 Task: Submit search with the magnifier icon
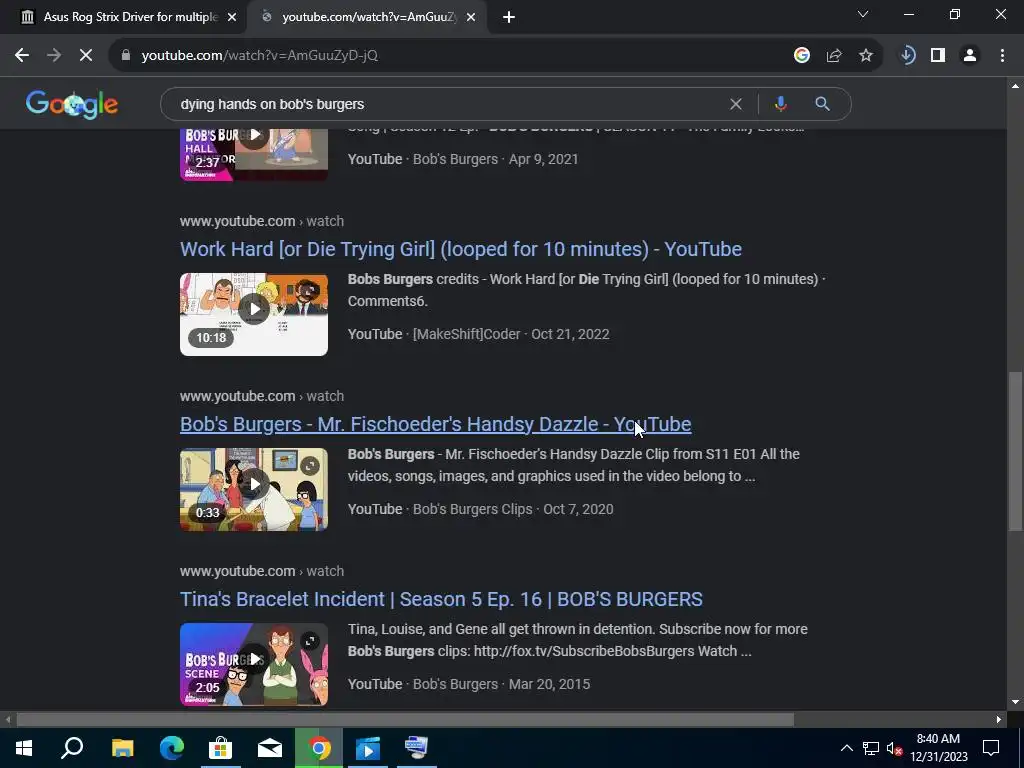[x=822, y=104]
